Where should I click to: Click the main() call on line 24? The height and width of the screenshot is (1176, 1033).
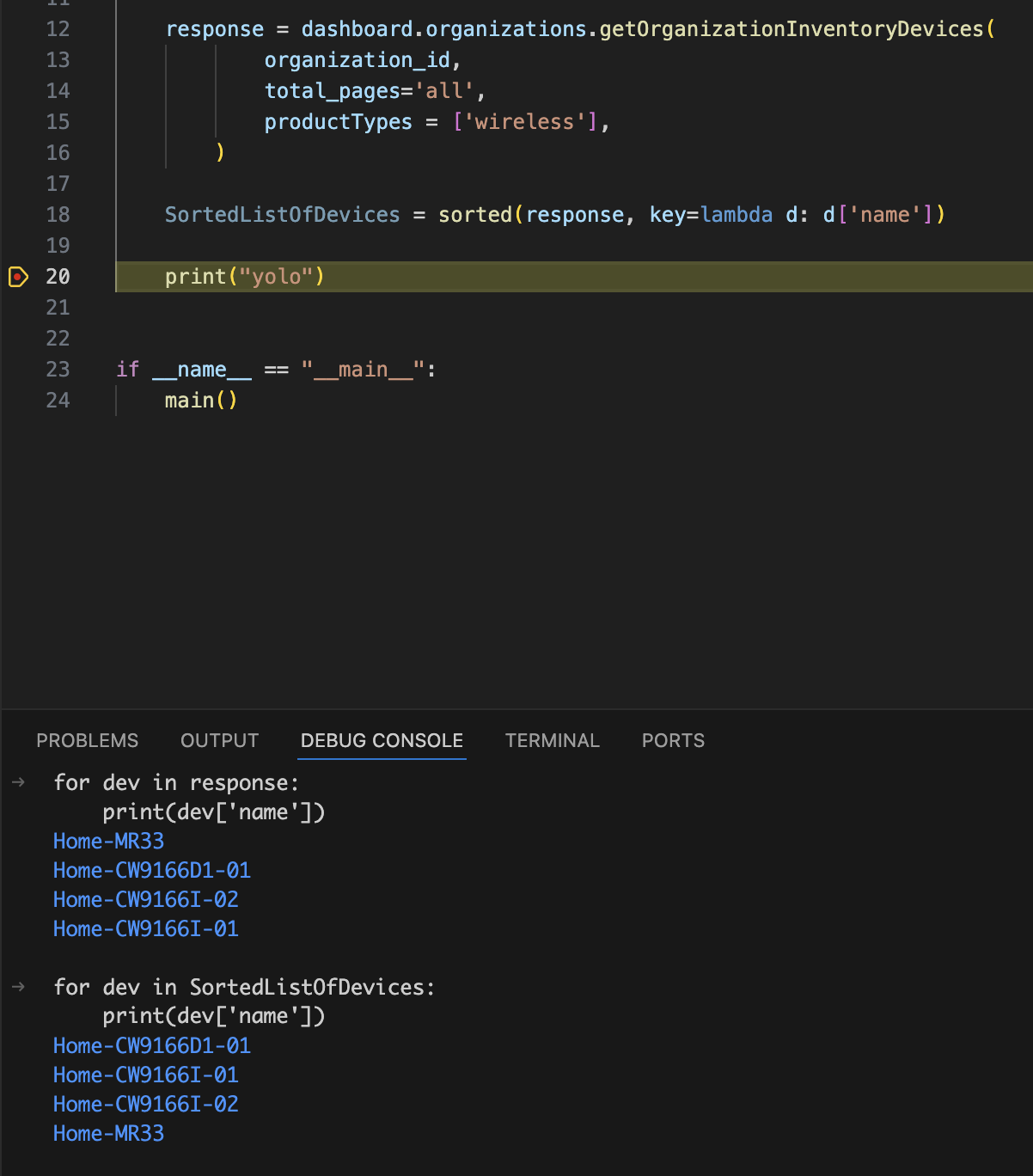[x=199, y=400]
